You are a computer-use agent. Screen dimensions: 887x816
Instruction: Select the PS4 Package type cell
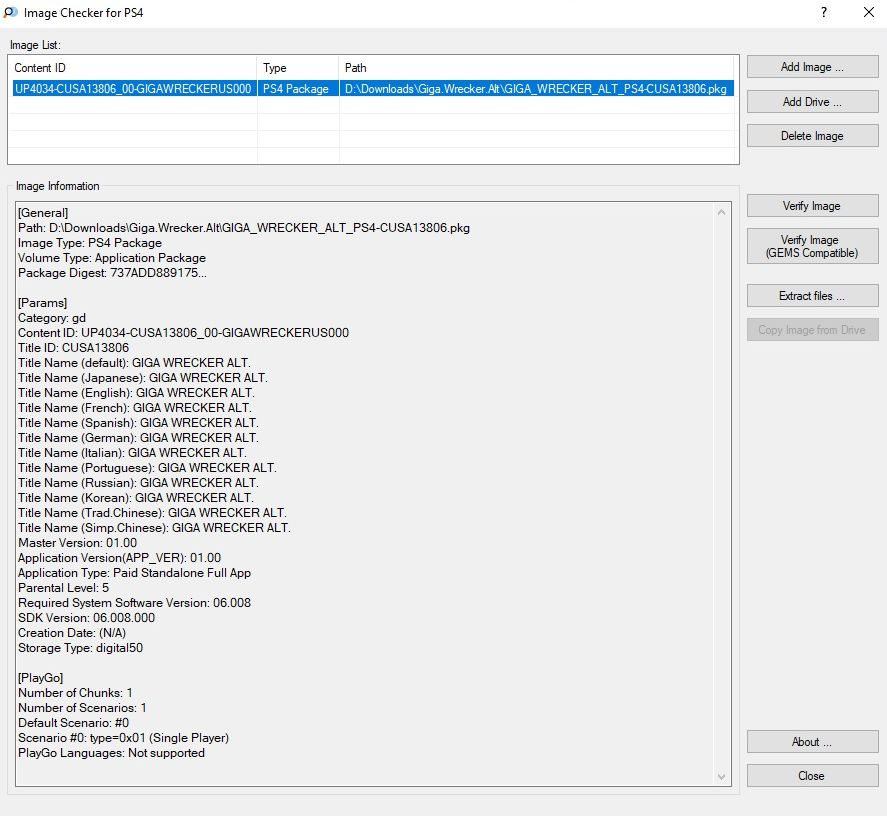298,89
